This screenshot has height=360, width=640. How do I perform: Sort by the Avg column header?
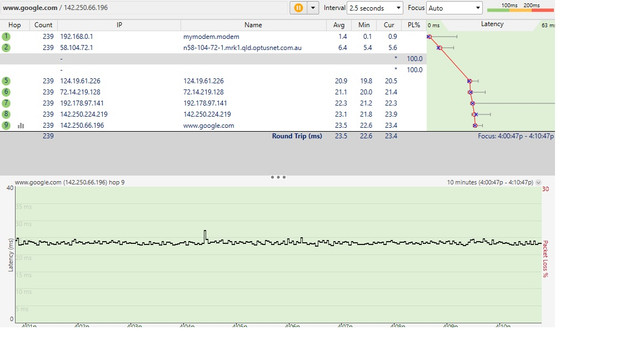pyautogui.click(x=339, y=25)
